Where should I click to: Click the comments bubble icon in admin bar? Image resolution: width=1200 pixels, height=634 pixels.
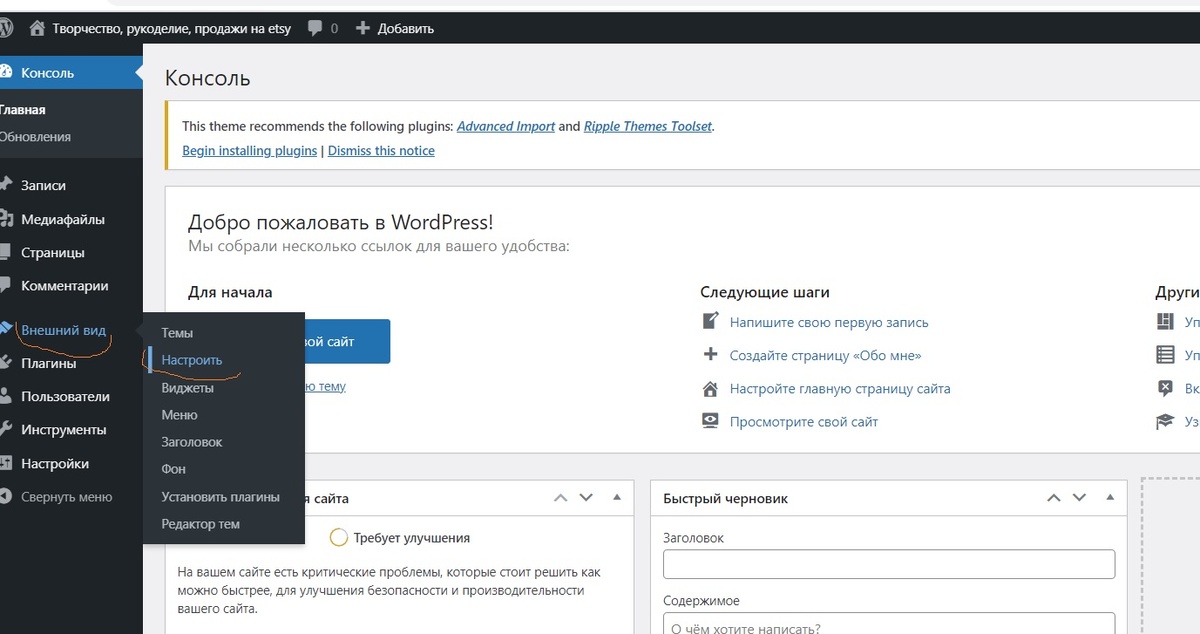click(315, 28)
